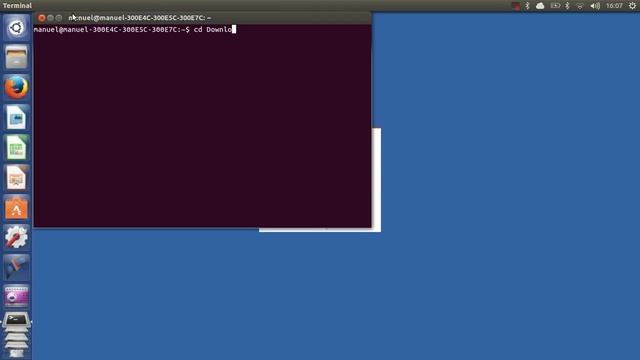Open the red recording indicator in tray

click(516, 6)
